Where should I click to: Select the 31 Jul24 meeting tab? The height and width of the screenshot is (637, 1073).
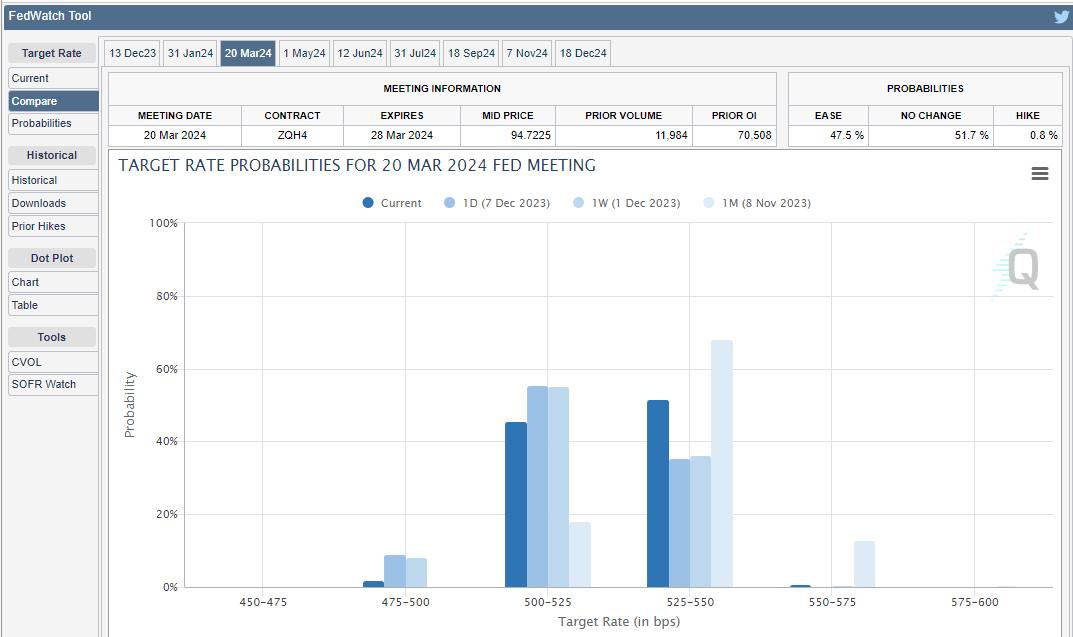coord(415,53)
